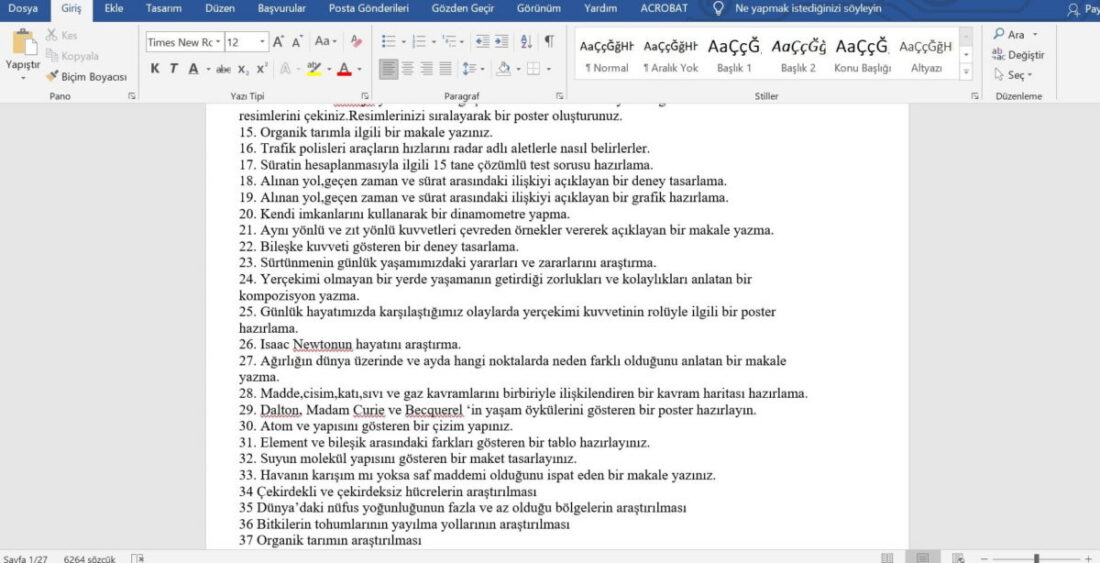Click the Ara find button

point(1014,34)
